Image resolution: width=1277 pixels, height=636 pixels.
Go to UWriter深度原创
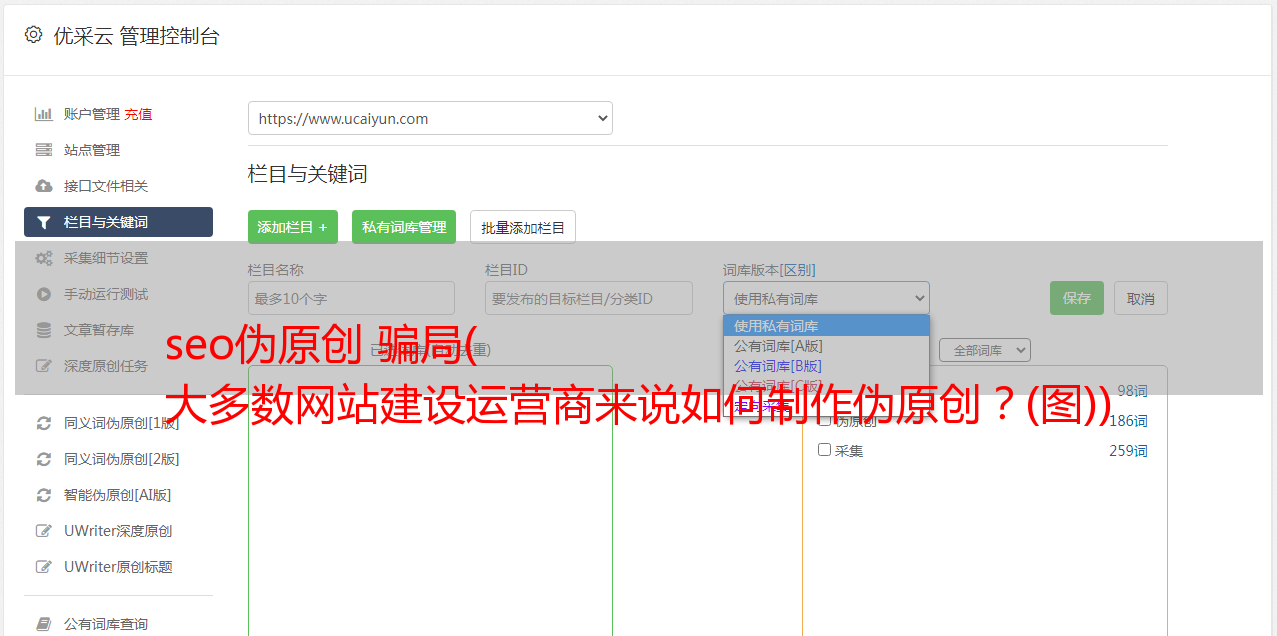(118, 531)
